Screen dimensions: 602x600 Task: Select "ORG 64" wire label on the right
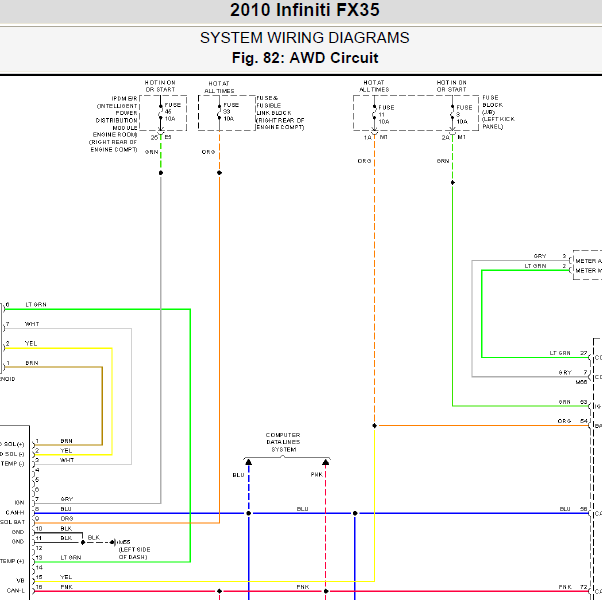tap(573, 421)
